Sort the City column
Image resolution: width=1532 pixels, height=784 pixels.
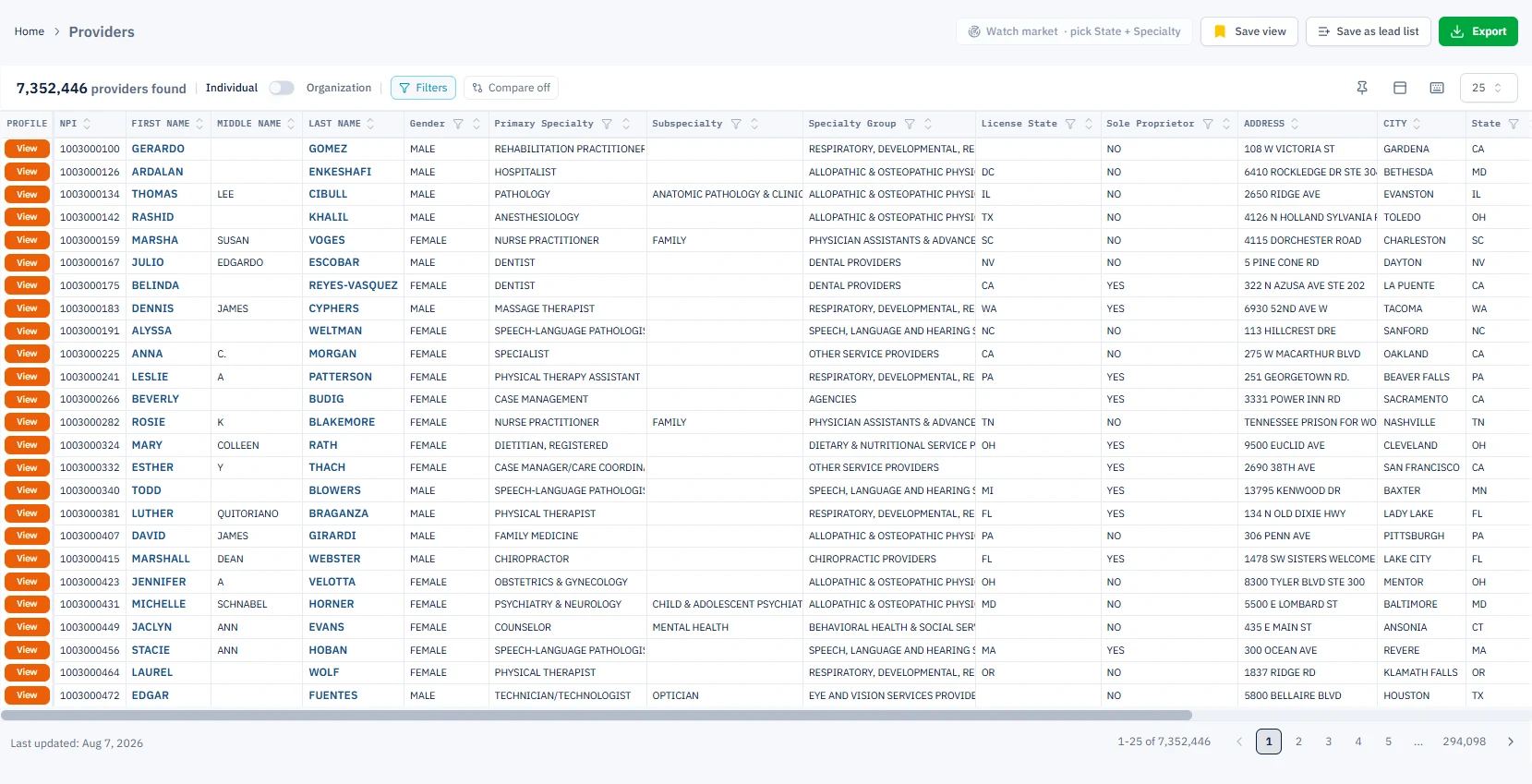pos(1417,124)
